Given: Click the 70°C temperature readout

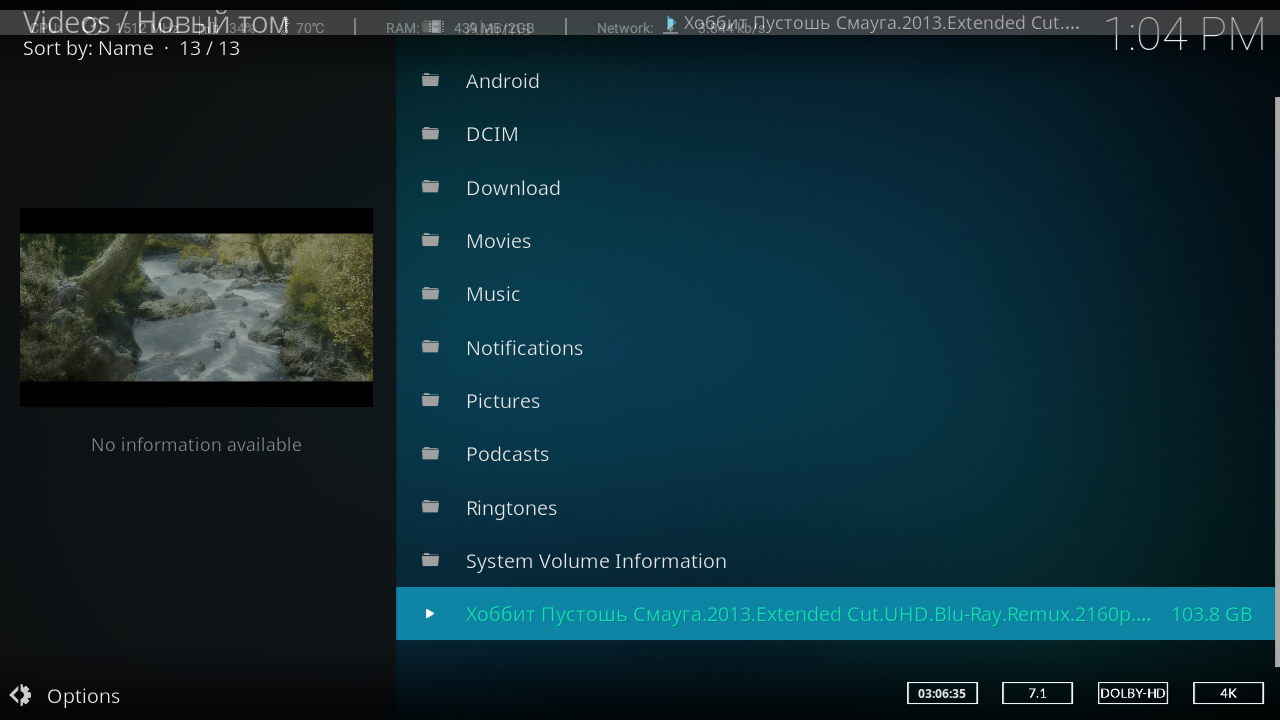Looking at the screenshot, I should pos(310,28).
